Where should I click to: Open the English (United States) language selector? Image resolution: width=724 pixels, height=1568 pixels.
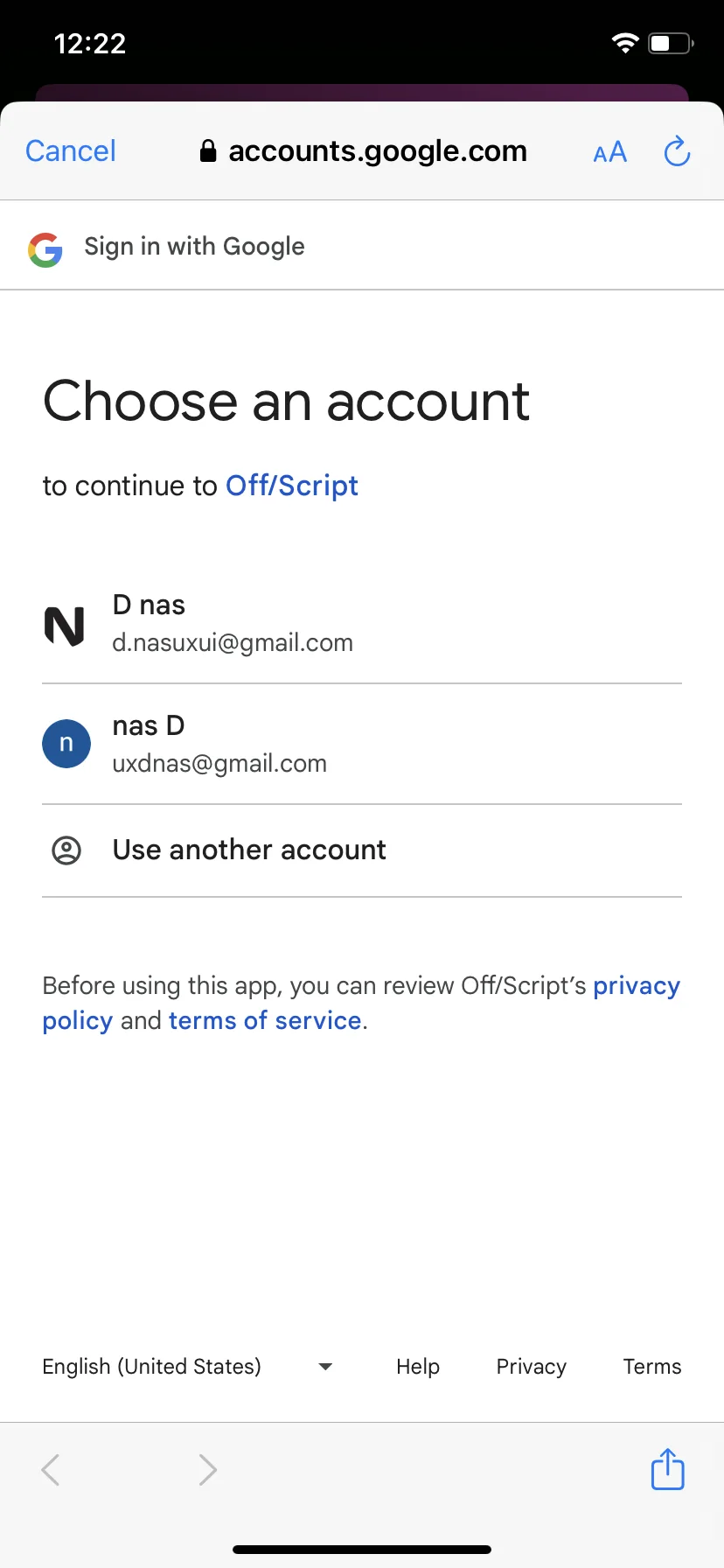point(188,1366)
